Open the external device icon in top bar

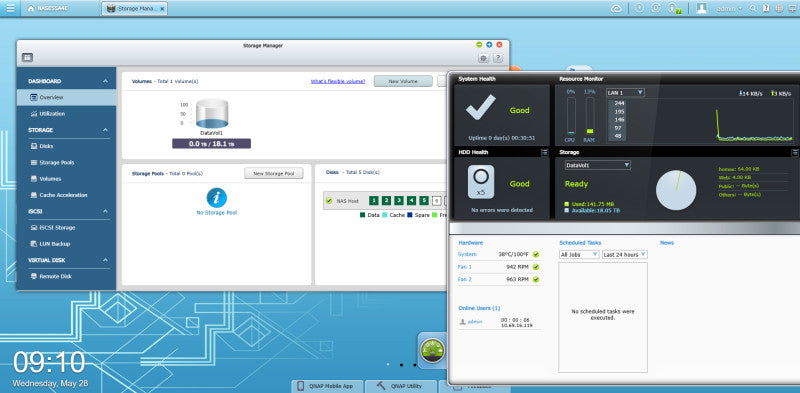tap(657, 8)
